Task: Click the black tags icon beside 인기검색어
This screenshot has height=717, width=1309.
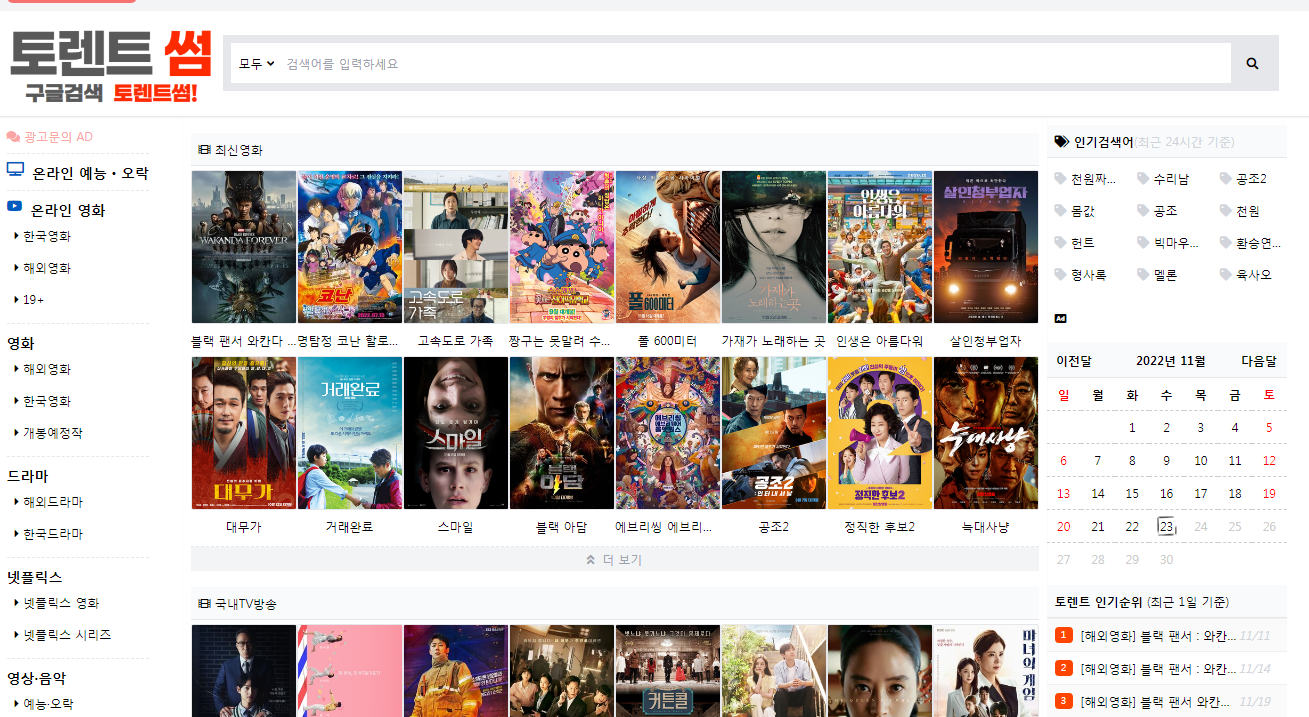Action: [1061, 142]
